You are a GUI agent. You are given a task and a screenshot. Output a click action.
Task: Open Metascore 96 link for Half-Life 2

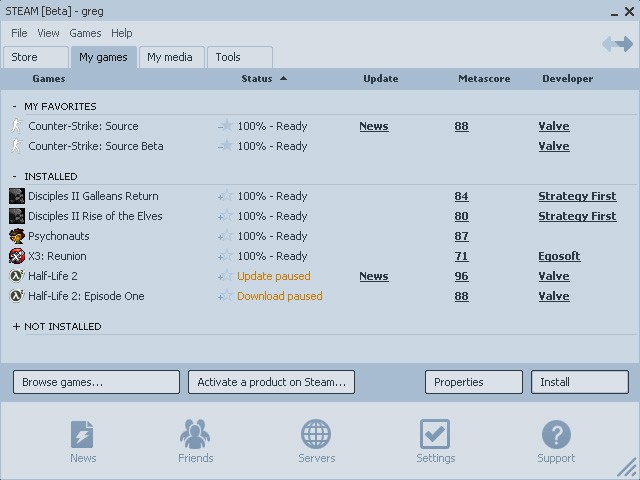coord(462,276)
